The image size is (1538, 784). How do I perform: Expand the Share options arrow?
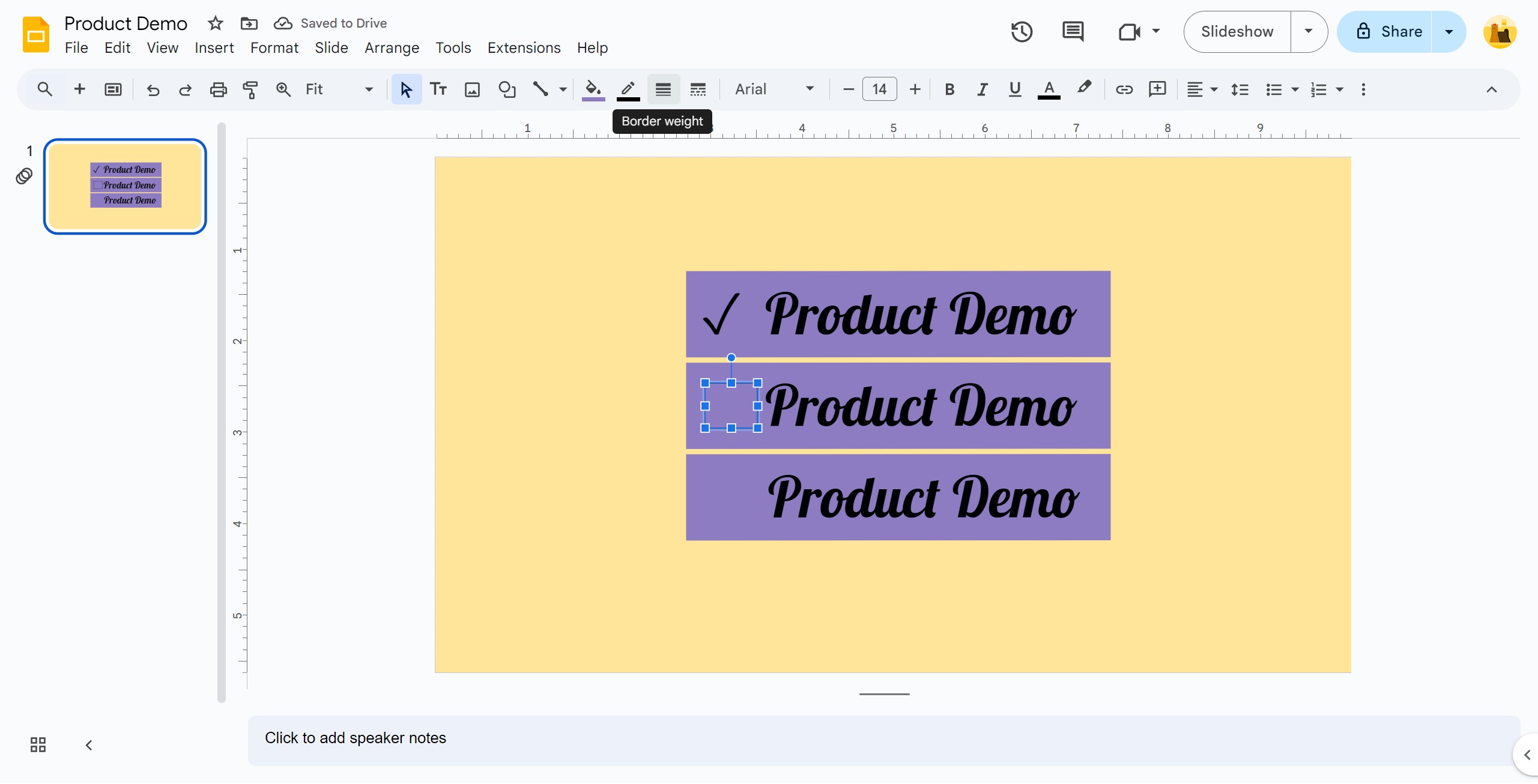[x=1449, y=32]
